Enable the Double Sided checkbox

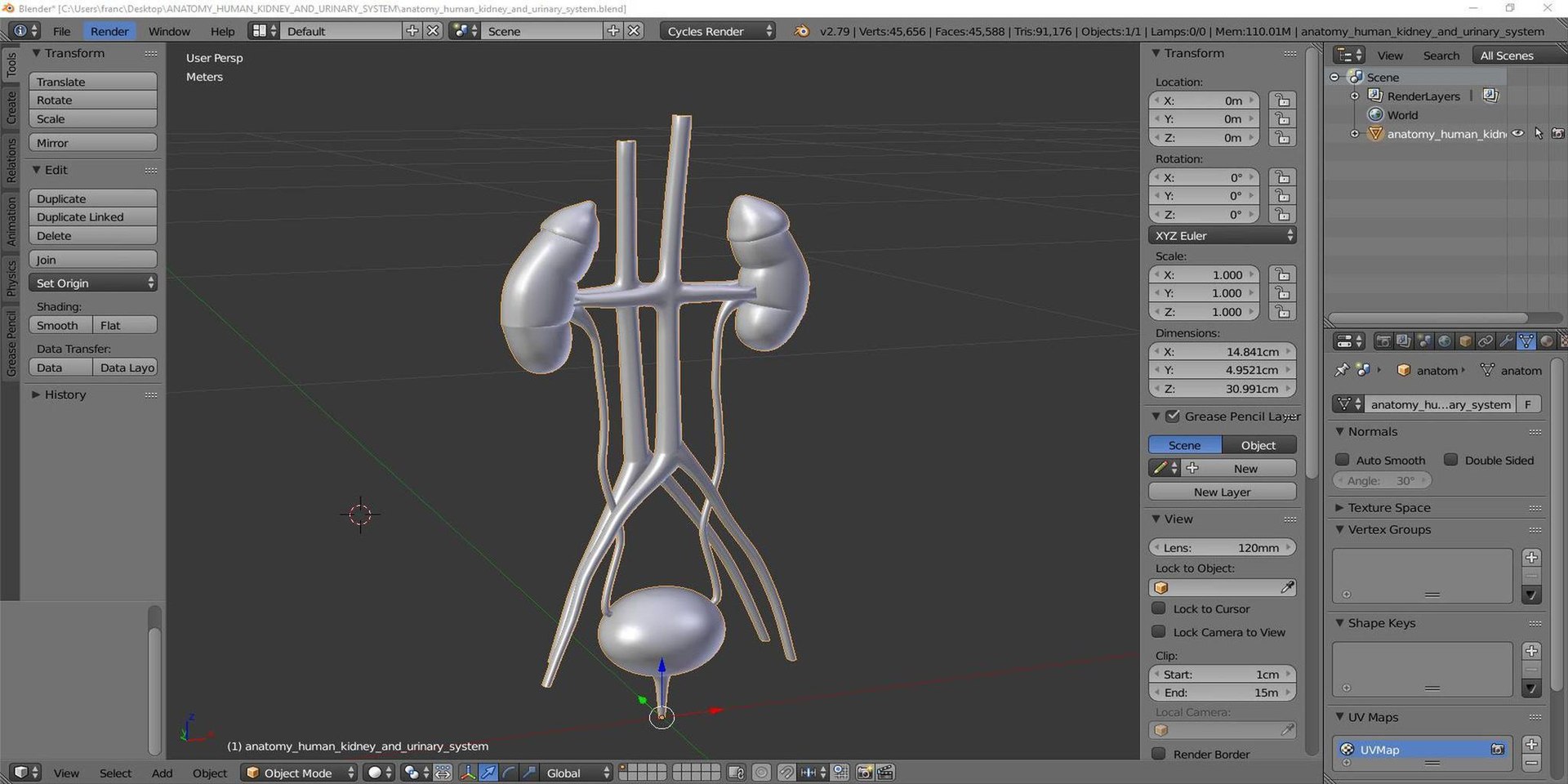(1450, 460)
